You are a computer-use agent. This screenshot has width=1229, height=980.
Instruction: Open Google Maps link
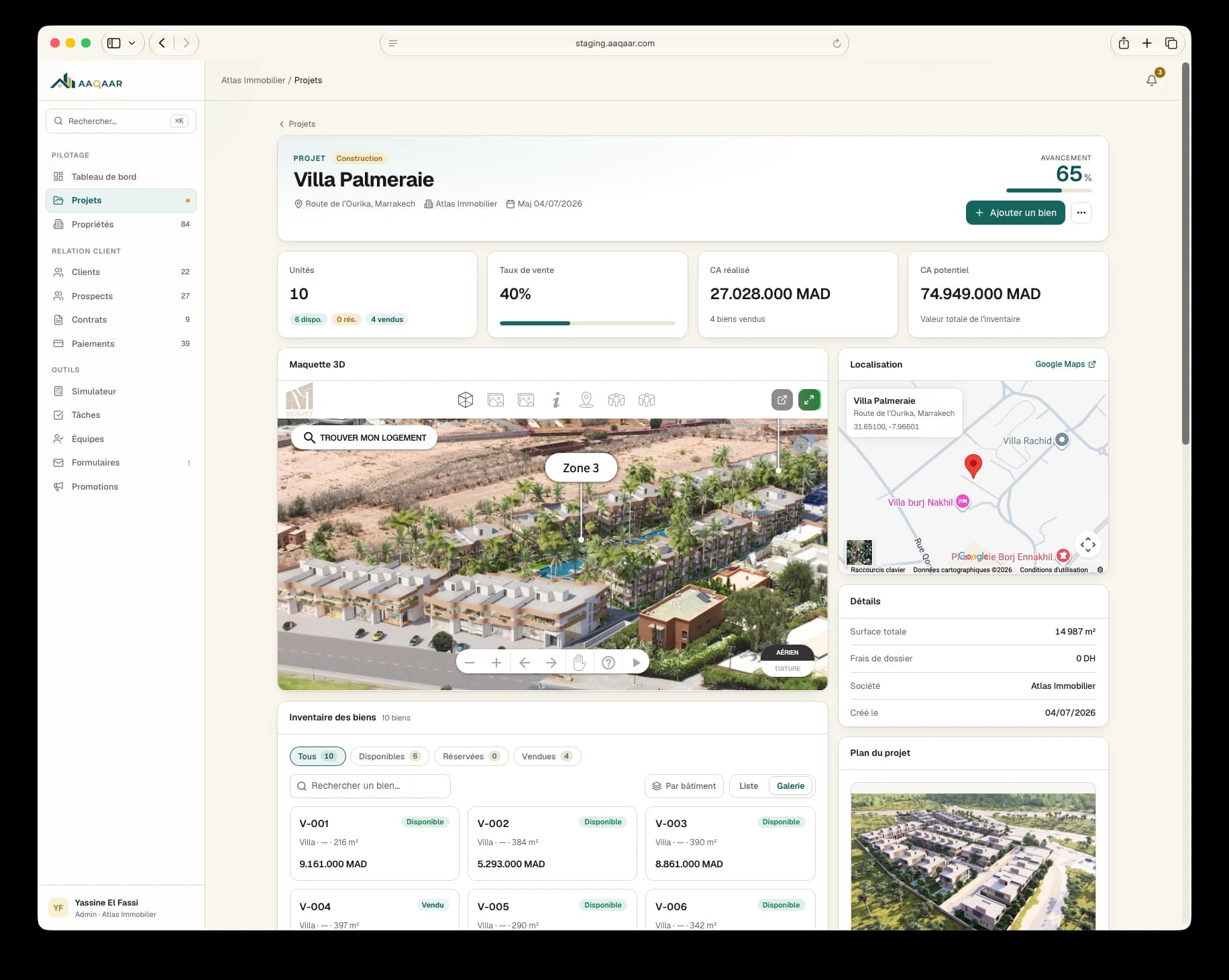(1065, 364)
